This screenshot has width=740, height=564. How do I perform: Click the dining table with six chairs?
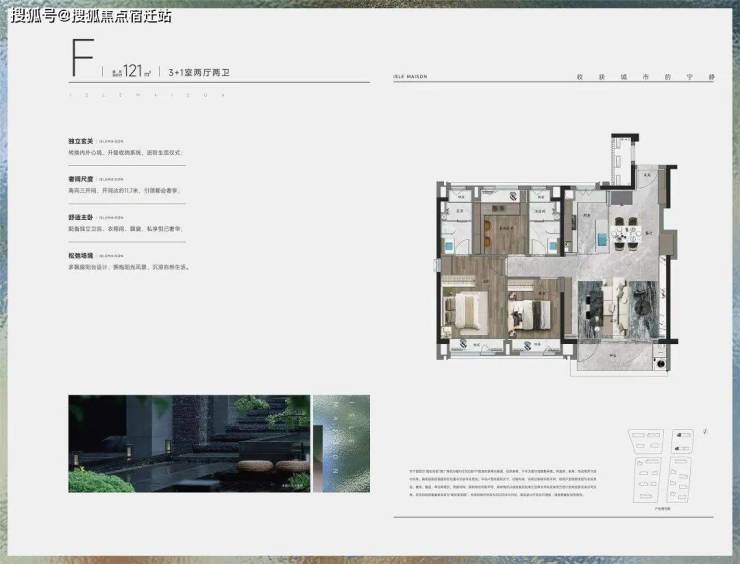[627, 233]
